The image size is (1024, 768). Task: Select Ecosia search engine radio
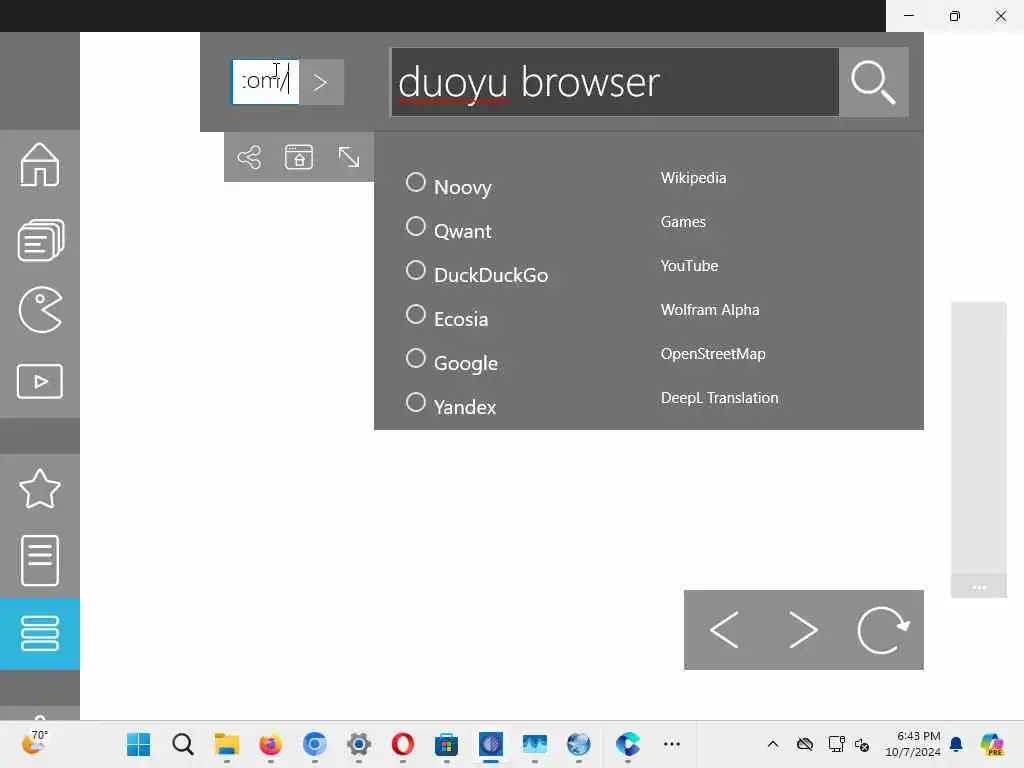(x=415, y=315)
